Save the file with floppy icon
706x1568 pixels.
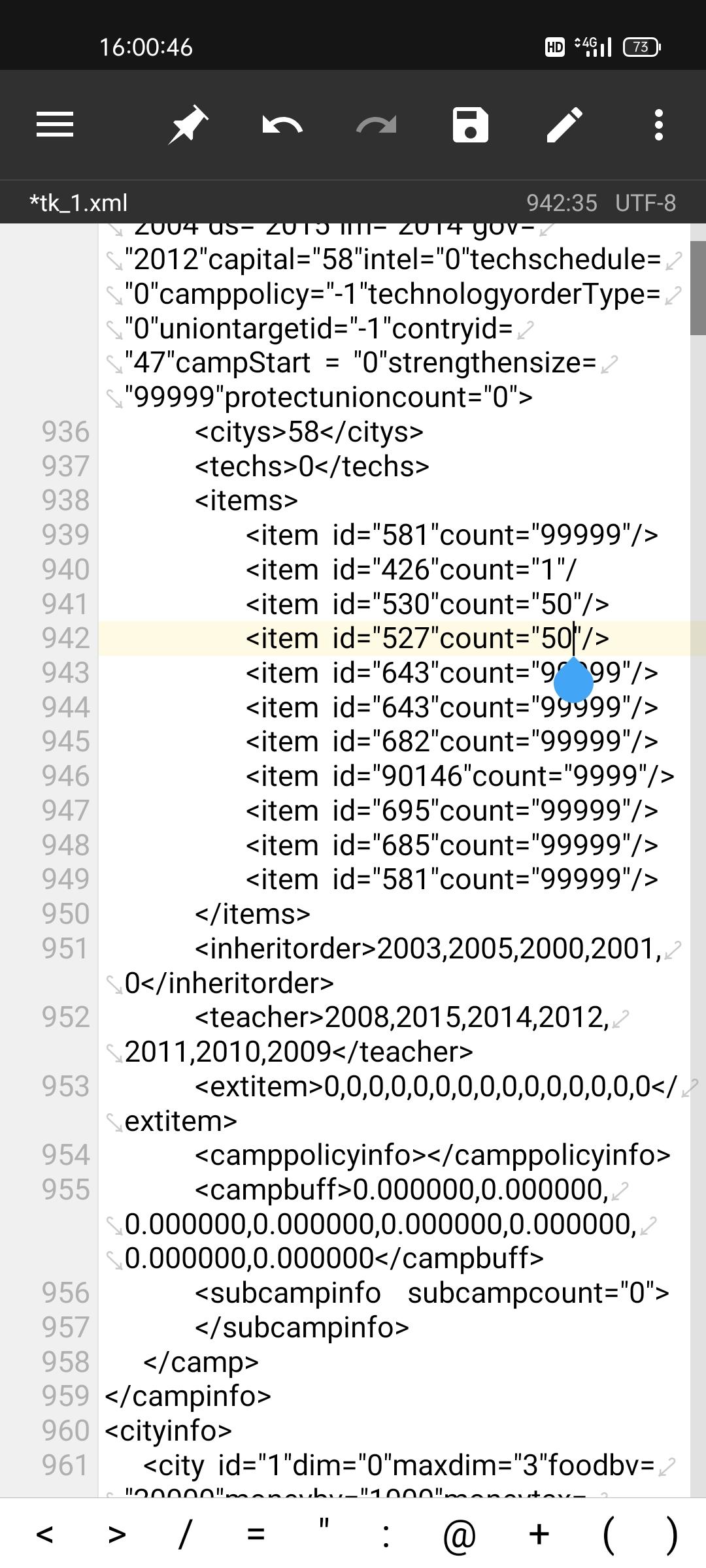[x=471, y=125]
